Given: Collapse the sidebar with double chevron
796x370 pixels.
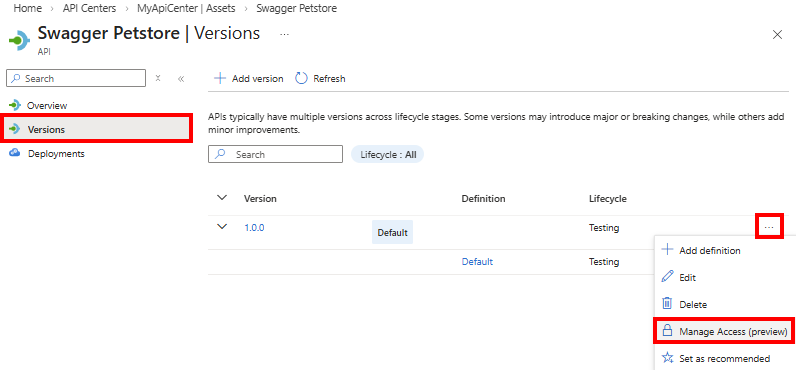Looking at the screenshot, I should (181, 79).
